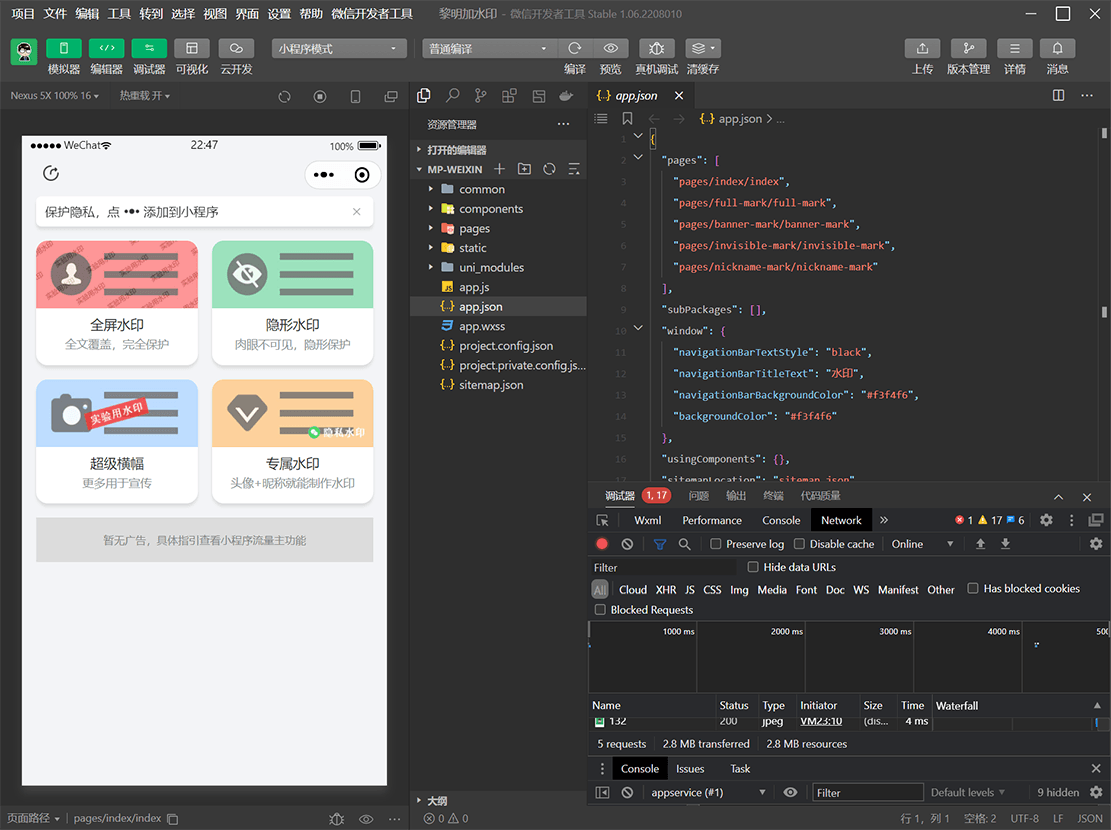Filter network requests by XHR

tap(666, 590)
